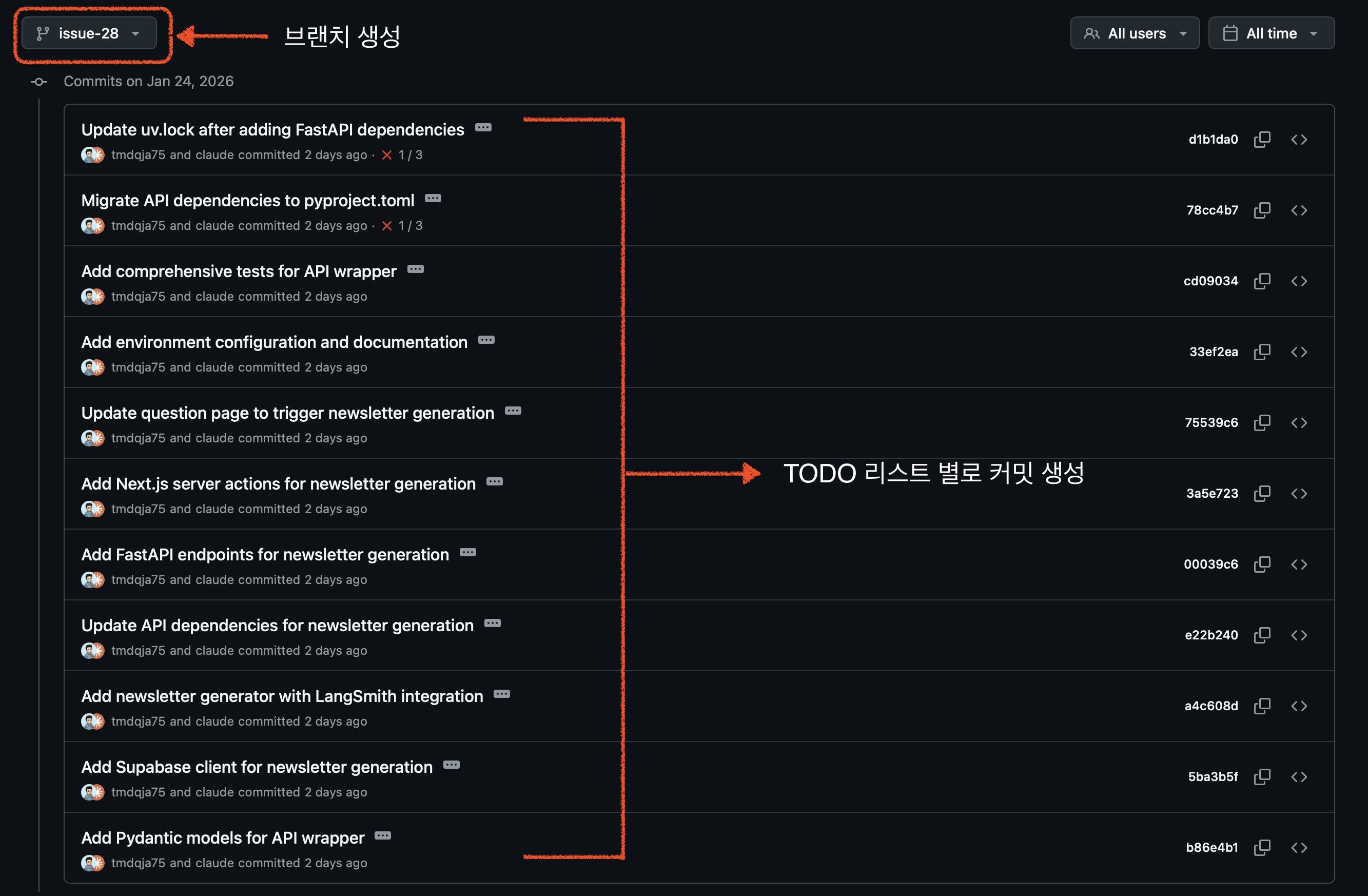Click the commit history icon beside the date heading
Image resolution: width=1368 pixels, height=896 pixels.
coord(38,82)
